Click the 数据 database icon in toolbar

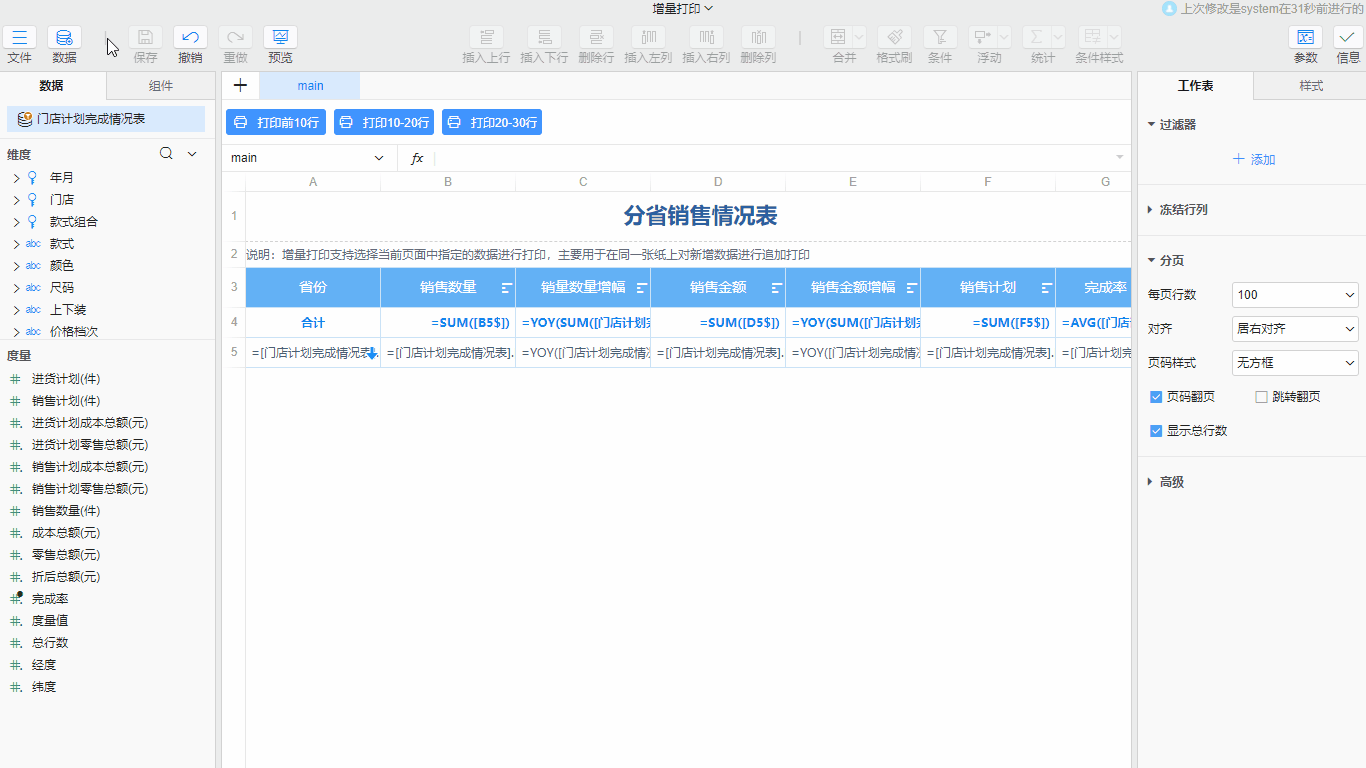(x=64, y=38)
